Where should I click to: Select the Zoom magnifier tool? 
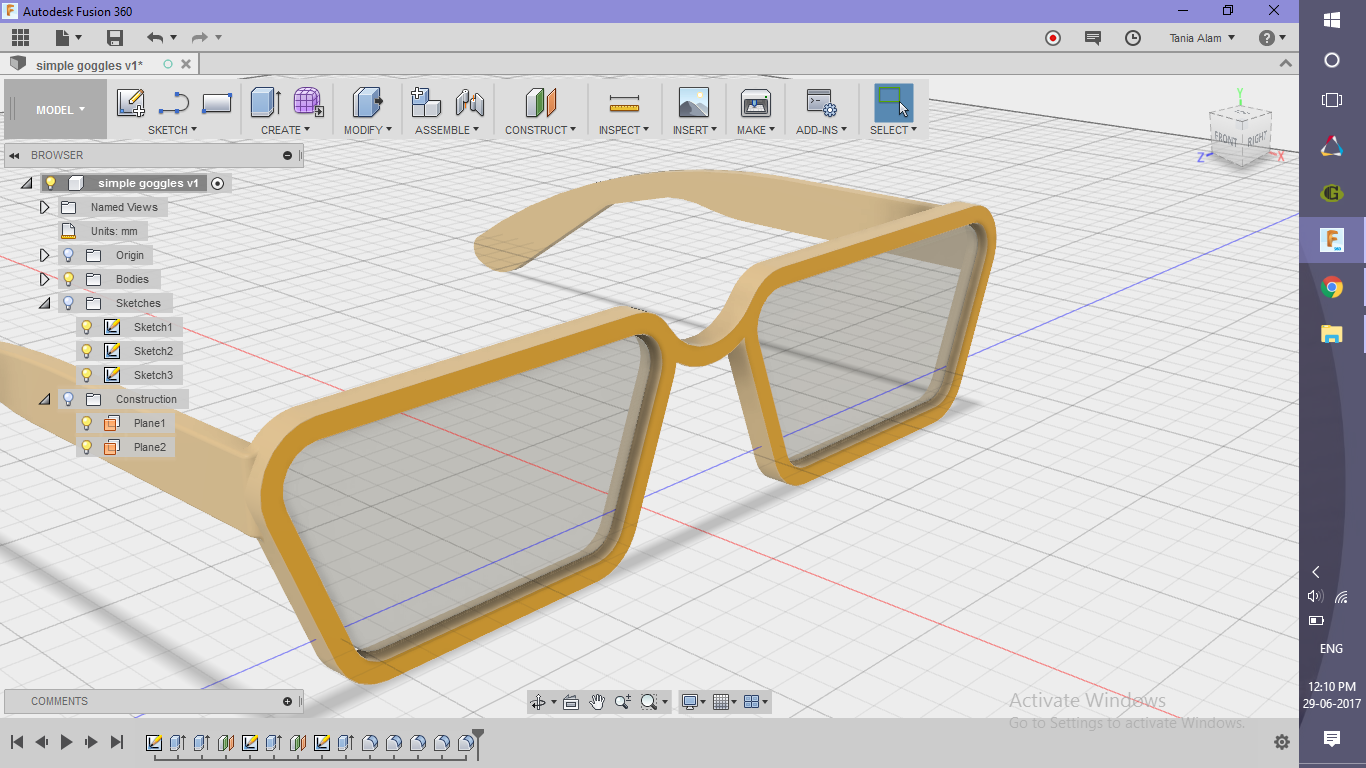[623, 702]
